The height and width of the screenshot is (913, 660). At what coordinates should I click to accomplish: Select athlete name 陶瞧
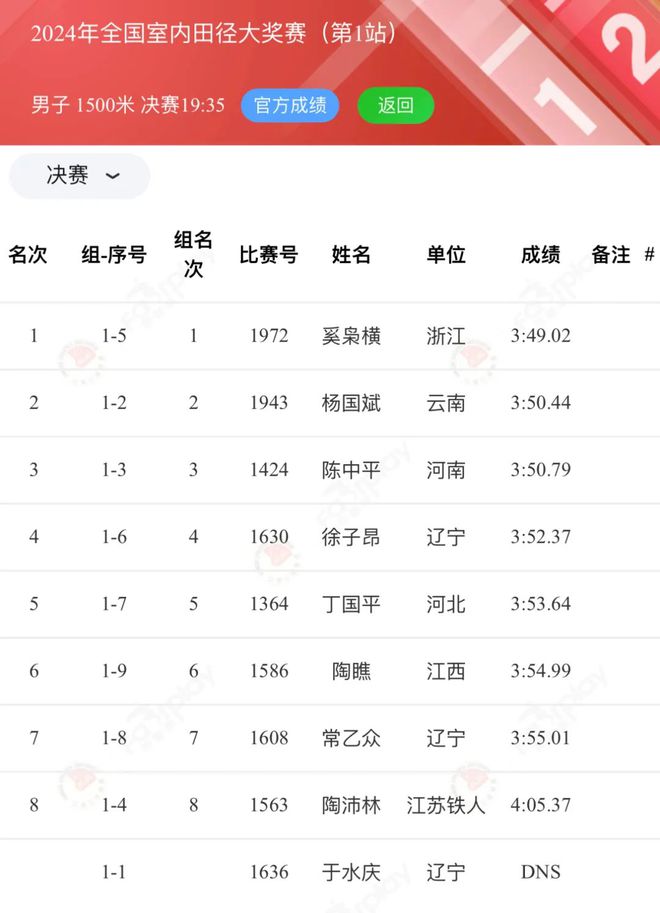[351, 671]
